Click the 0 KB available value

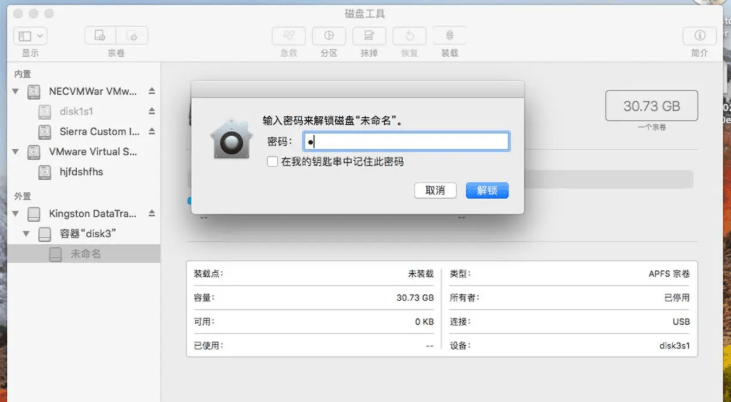point(425,322)
